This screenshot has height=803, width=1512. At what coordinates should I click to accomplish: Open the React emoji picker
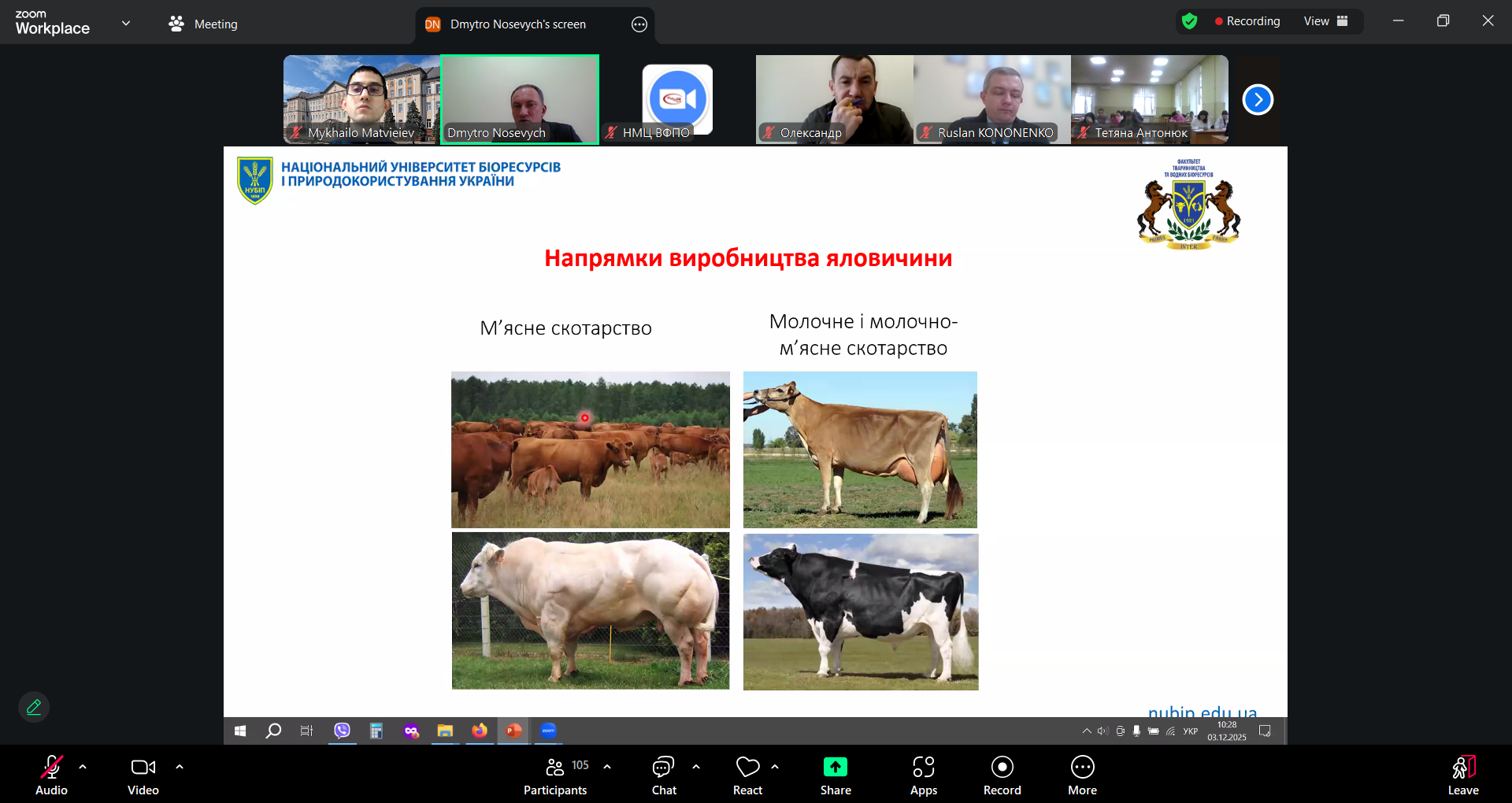(x=747, y=775)
